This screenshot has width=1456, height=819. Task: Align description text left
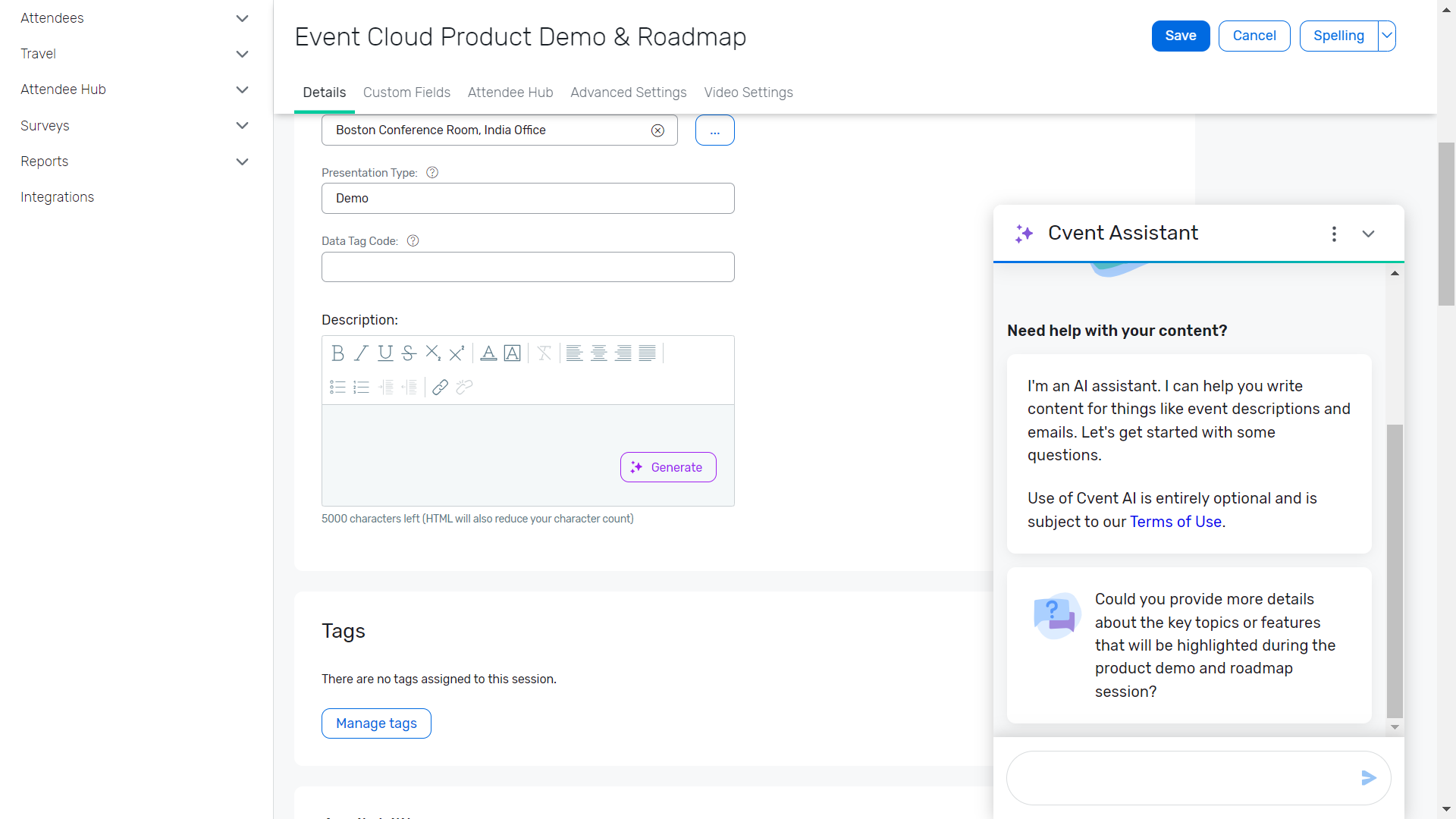[x=575, y=353]
